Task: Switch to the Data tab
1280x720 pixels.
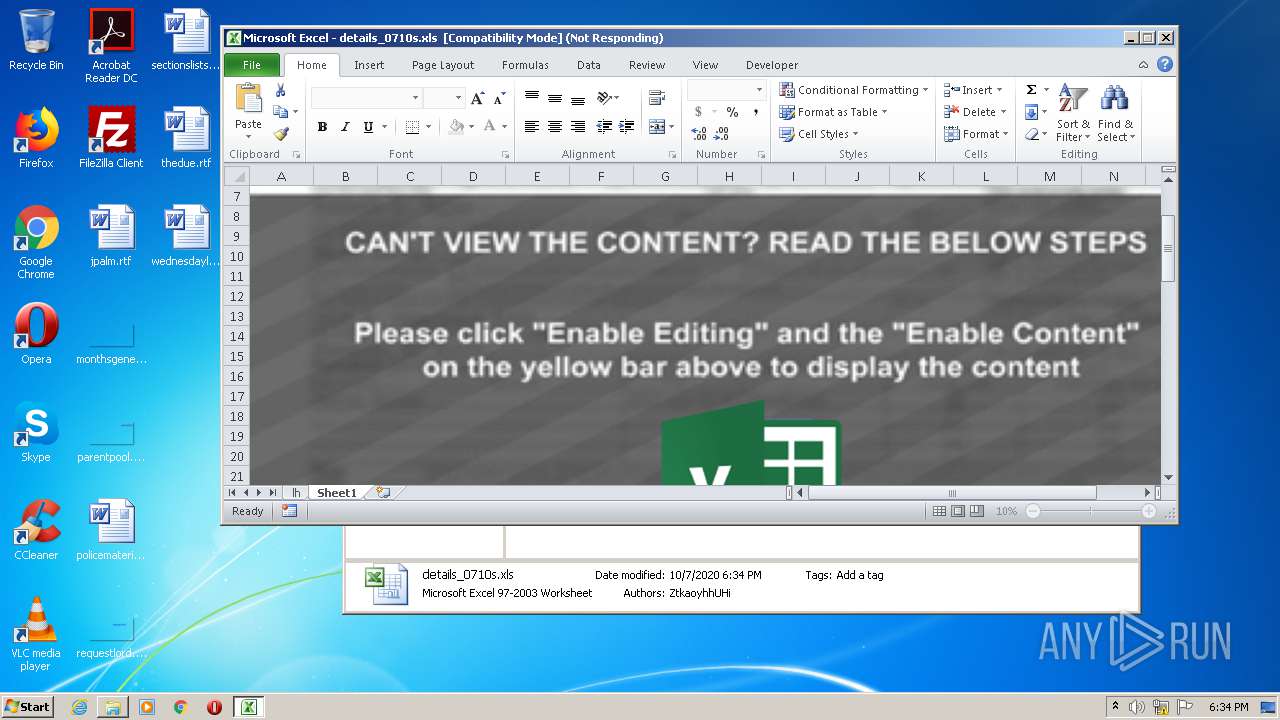Action: click(x=589, y=65)
